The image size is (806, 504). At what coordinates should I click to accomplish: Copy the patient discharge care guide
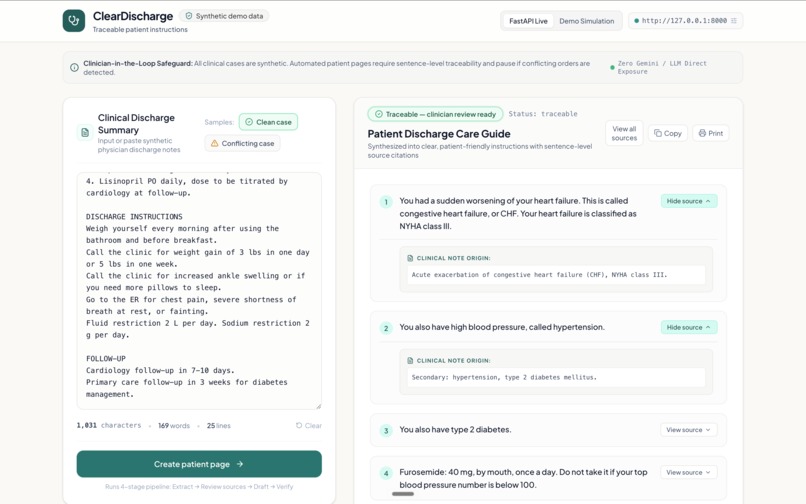coord(668,133)
